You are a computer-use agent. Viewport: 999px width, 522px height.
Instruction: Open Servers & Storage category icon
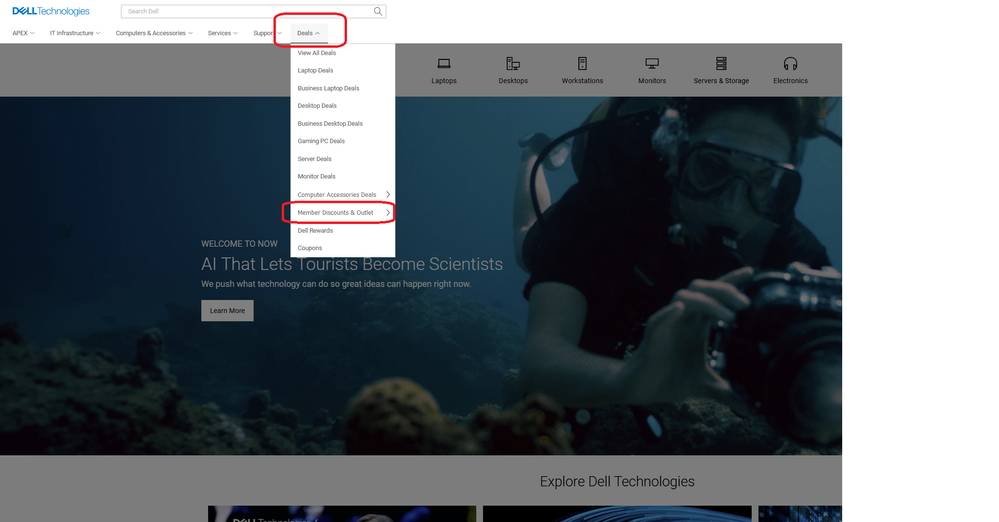coord(721,64)
